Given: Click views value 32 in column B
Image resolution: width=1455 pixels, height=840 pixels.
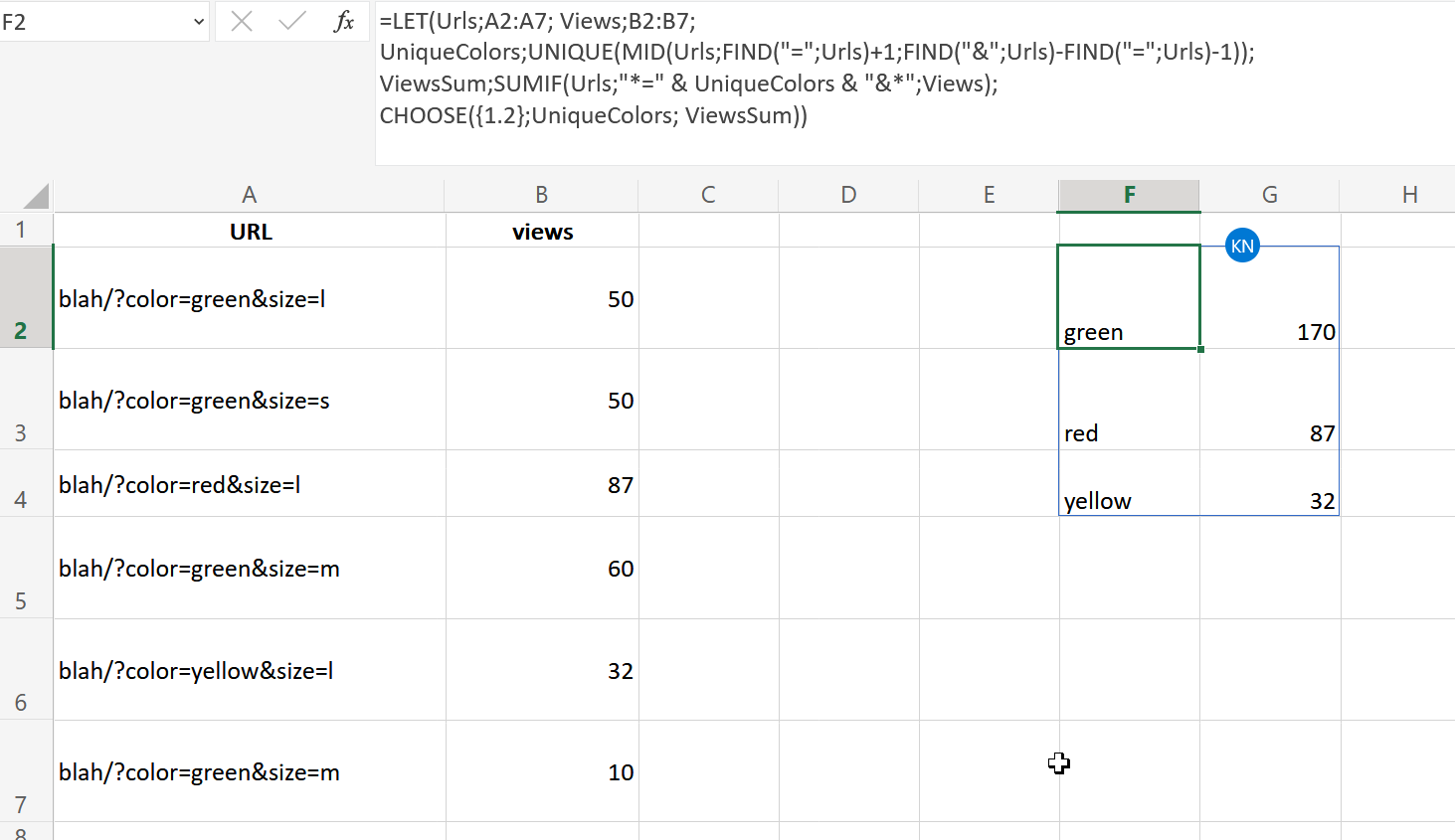Looking at the screenshot, I should 542,670.
